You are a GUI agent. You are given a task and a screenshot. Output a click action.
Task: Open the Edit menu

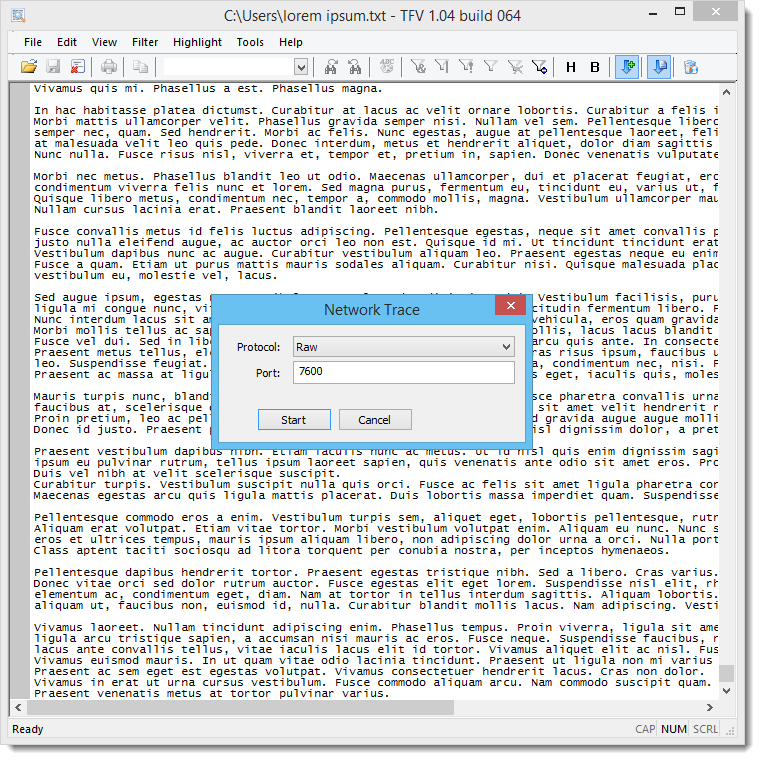[67, 42]
